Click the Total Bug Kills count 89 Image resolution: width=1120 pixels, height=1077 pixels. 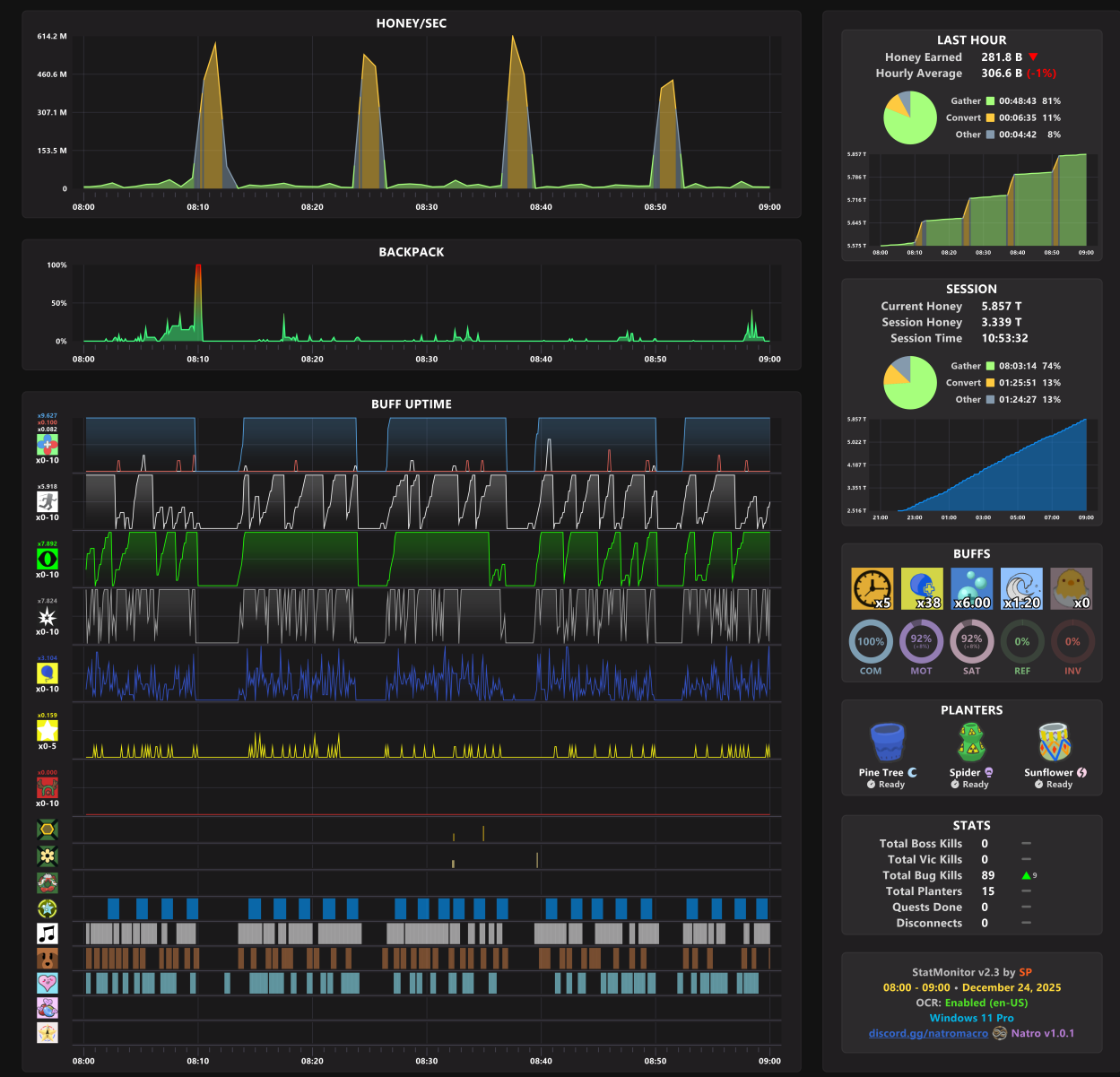[x=988, y=875]
